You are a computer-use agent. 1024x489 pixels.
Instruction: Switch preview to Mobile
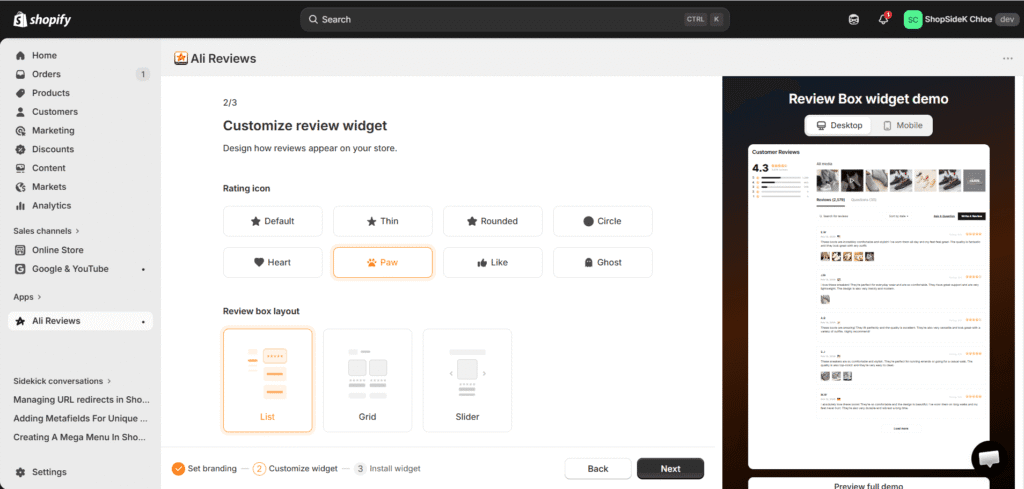point(903,125)
